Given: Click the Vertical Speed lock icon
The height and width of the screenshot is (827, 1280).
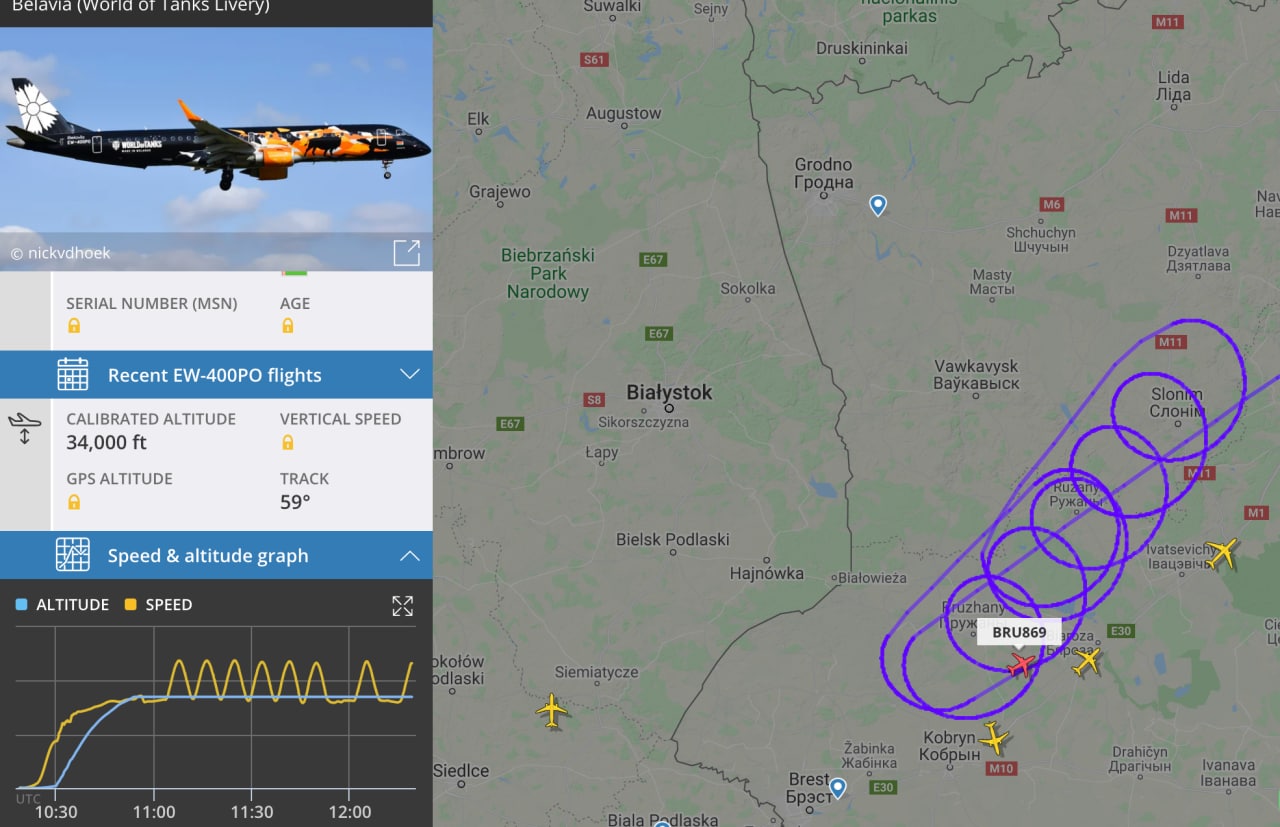Looking at the screenshot, I should pyautogui.click(x=288, y=442).
